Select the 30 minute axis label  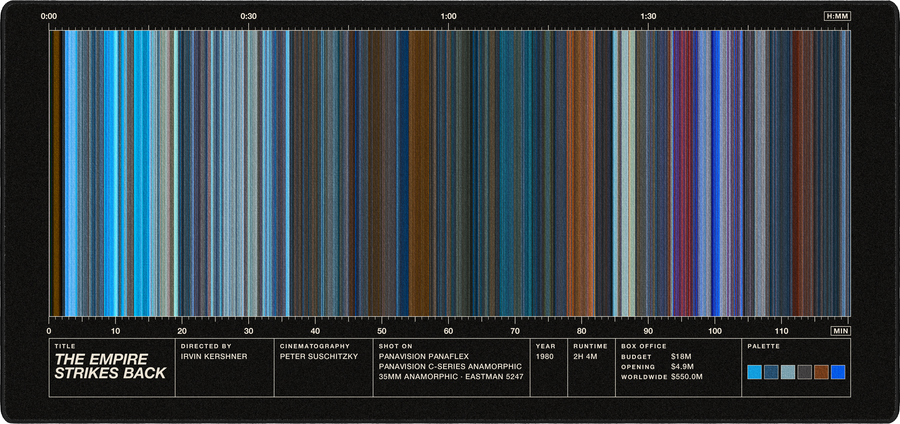point(249,331)
